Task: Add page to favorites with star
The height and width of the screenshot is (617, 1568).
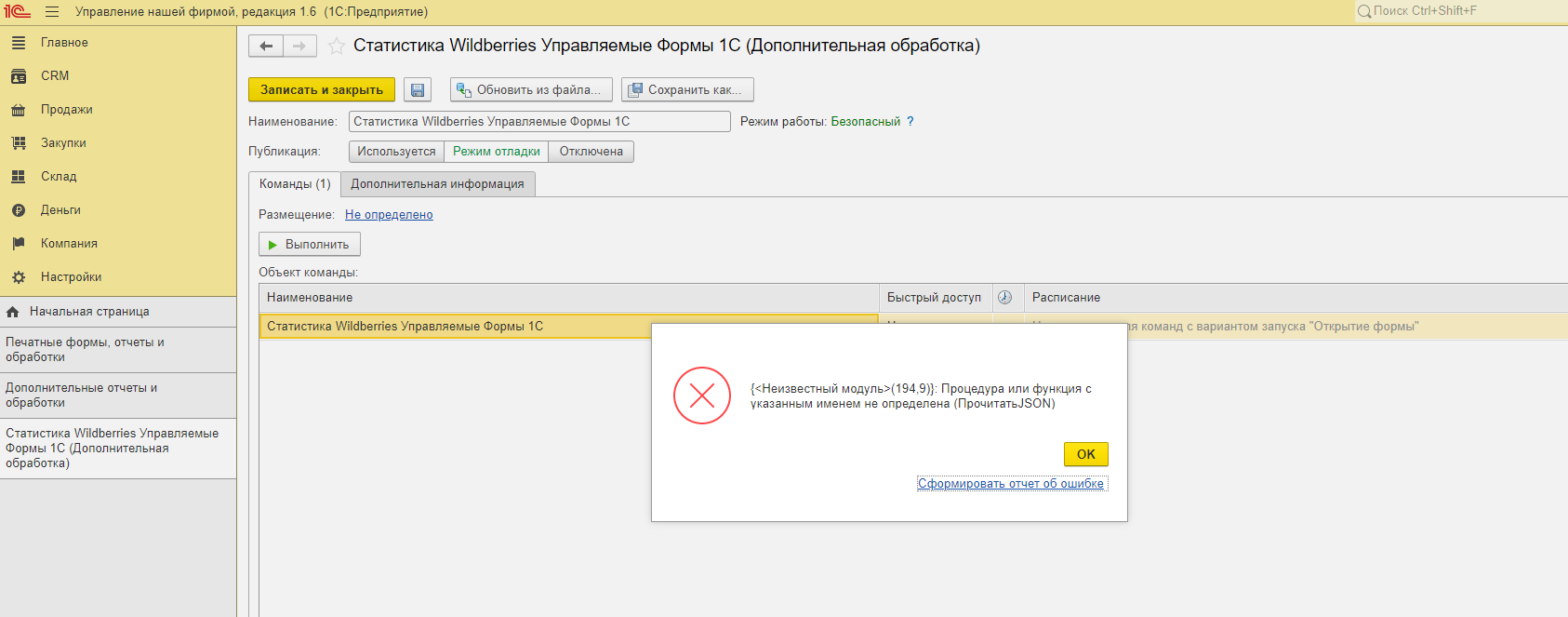Action: [x=337, y=46]
